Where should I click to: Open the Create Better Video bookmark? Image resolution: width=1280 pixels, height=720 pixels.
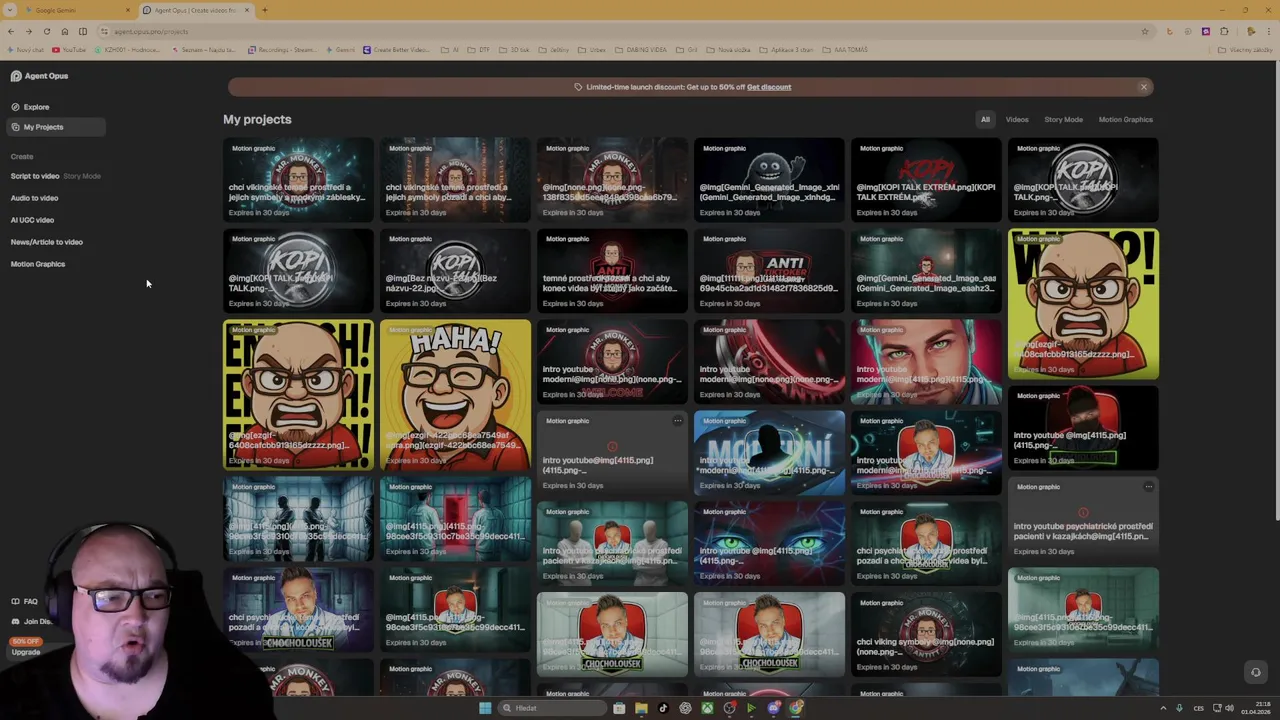[x=397, y=49]
